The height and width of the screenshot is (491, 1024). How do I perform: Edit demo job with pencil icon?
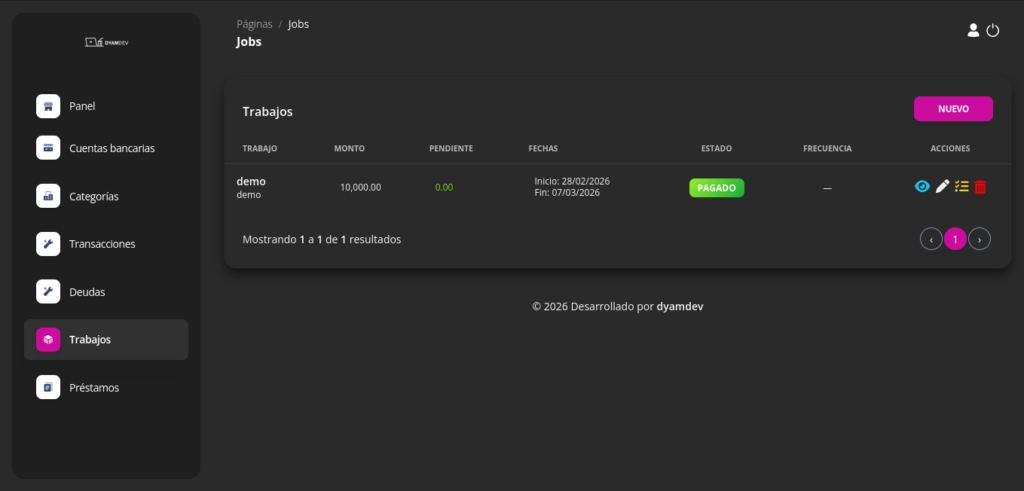click(x=942, y=187)
